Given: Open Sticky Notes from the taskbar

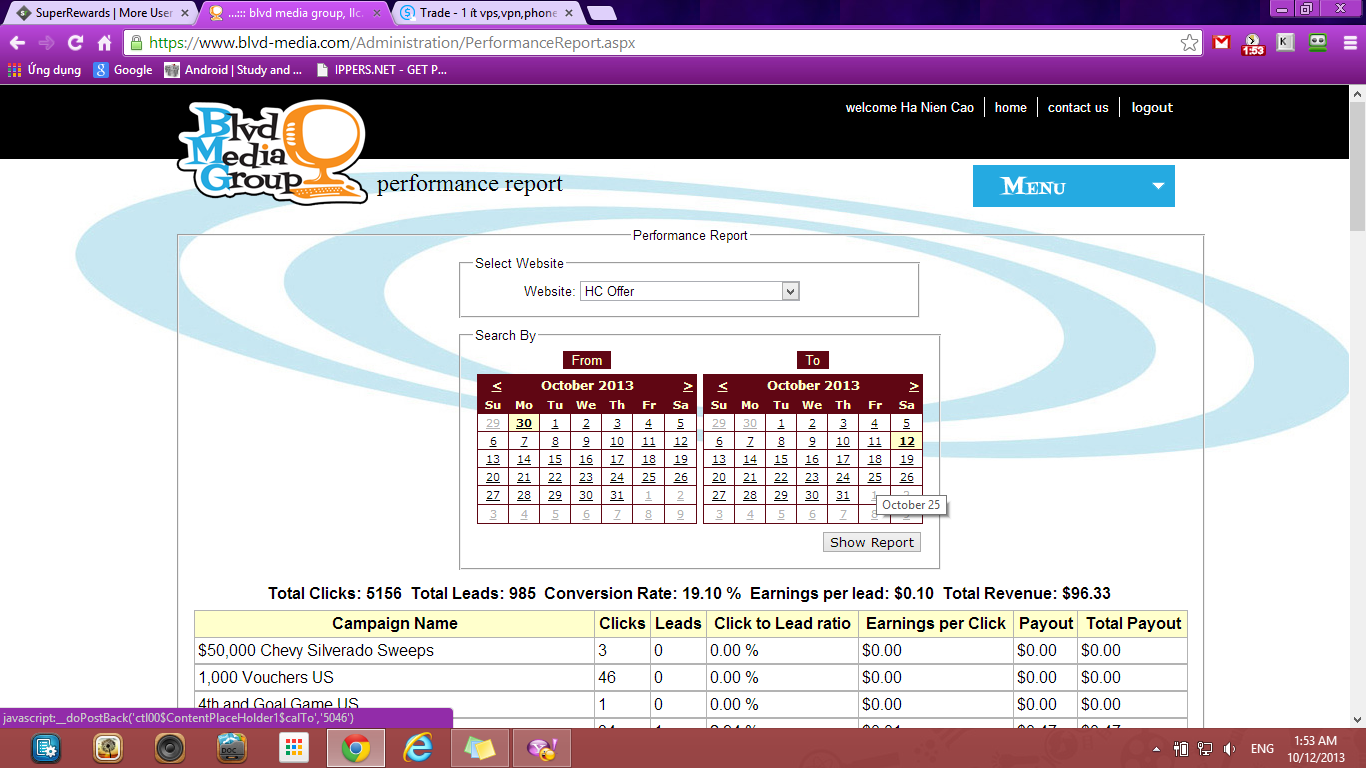Looking at the screenshot, I should (480, 748).
